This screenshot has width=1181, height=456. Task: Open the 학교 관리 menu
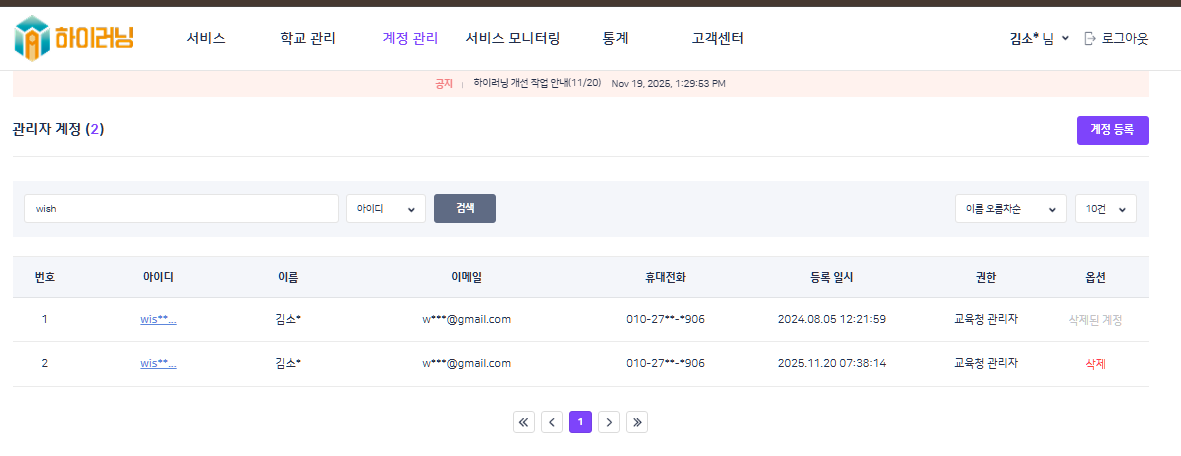click(x=308, y=39)
